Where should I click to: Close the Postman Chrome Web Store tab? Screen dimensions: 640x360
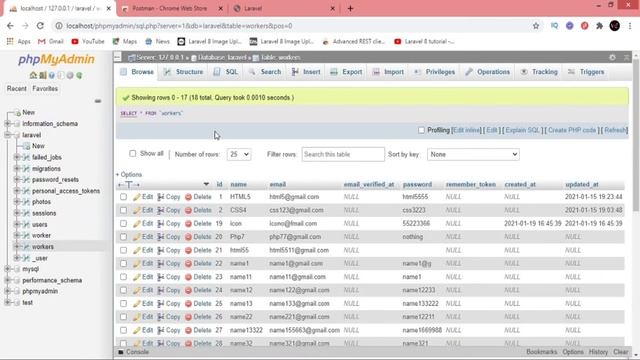pos(220,8)
